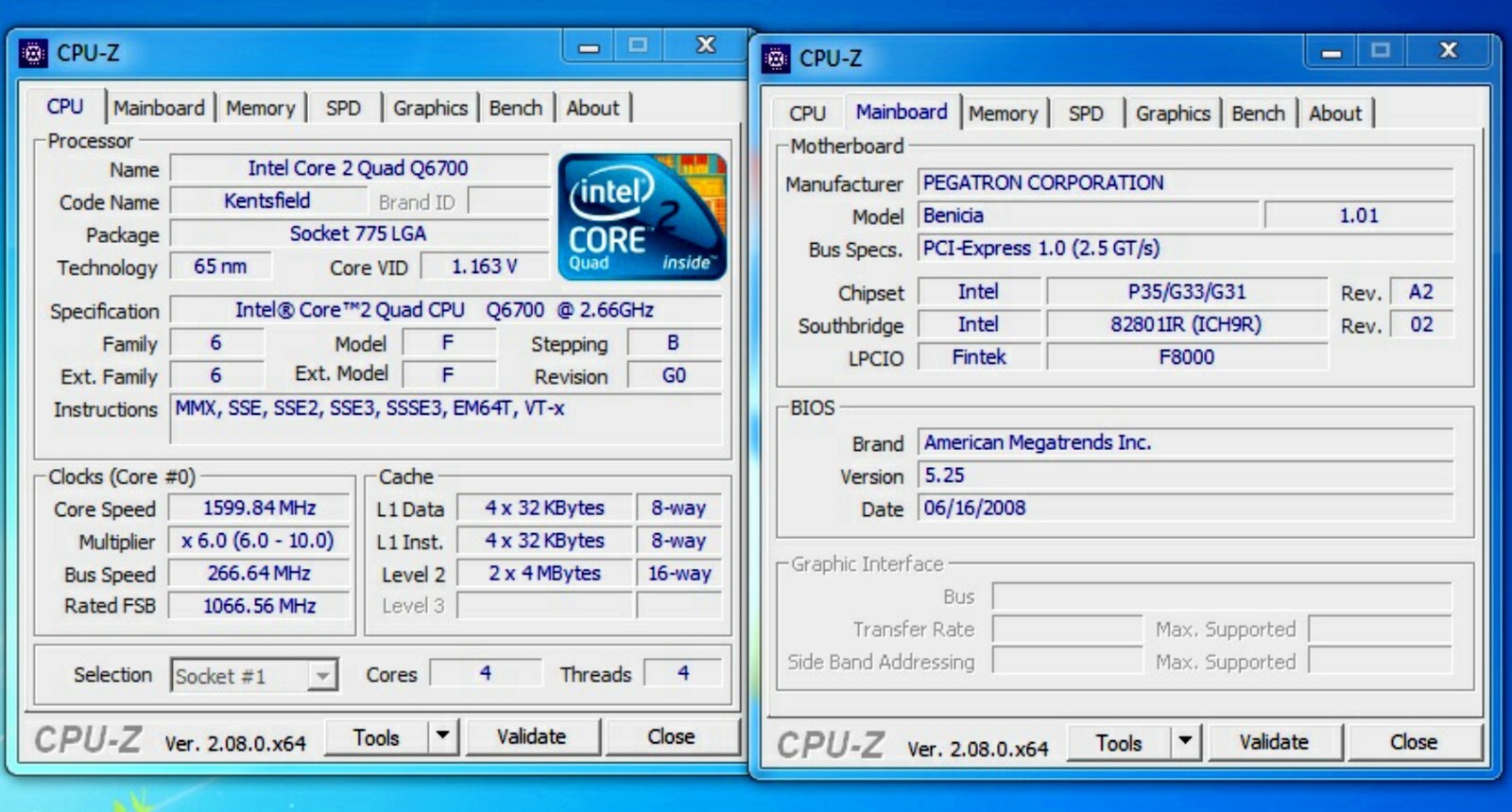Open the SPD tab in the left window

tap(343, 108)
